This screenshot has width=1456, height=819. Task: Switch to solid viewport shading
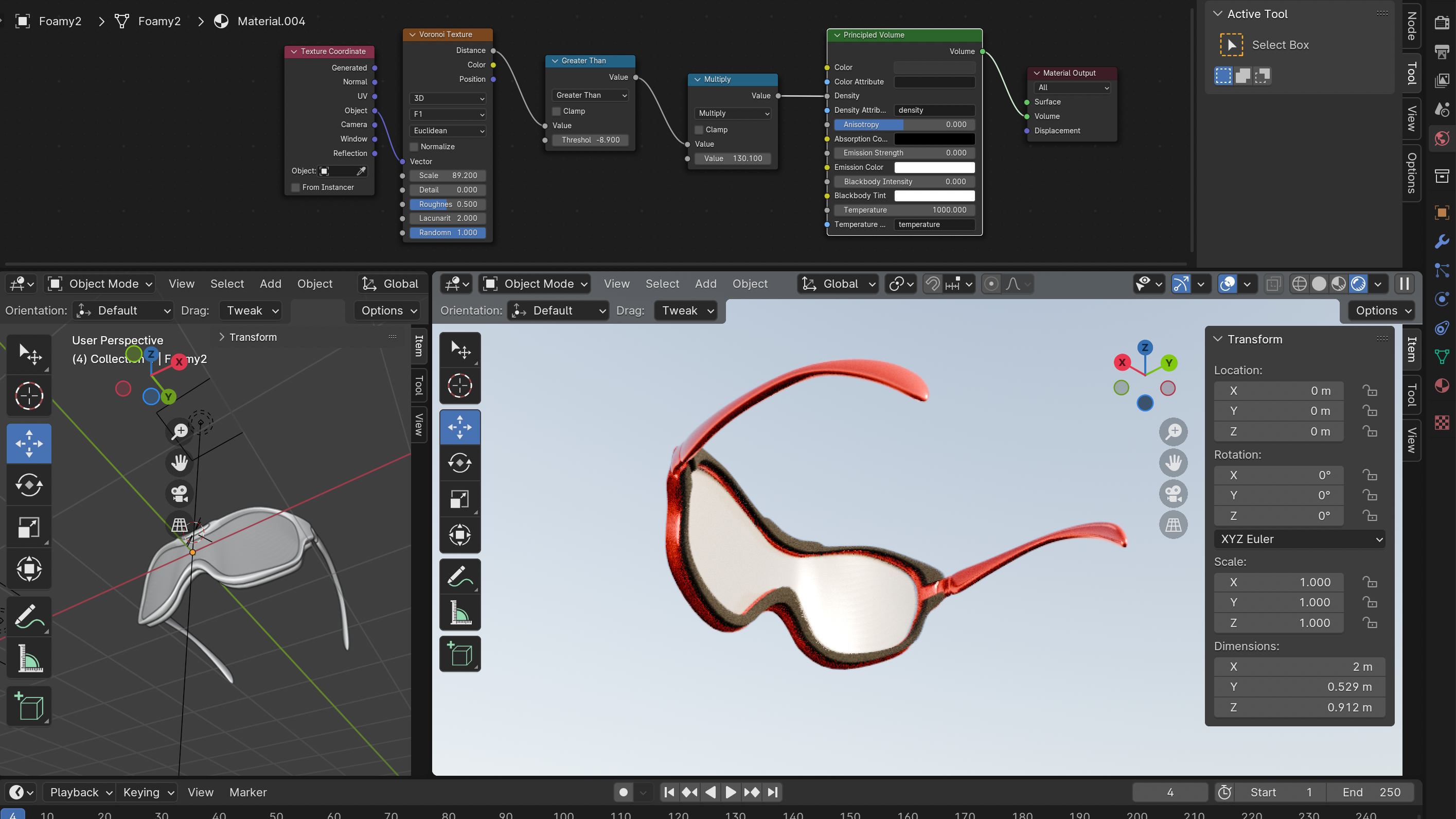1319,284
